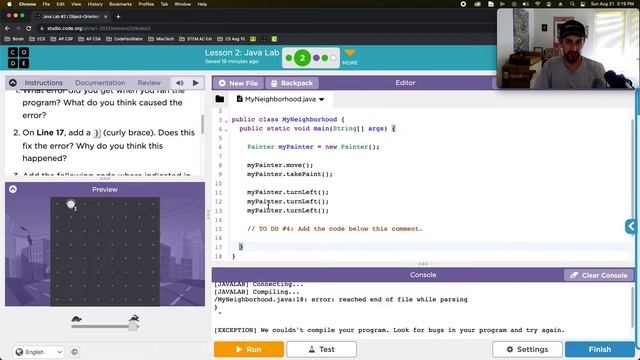Collapse the code fold arrow on line 4
This screenshot has height=360, width=640.
click(226, 130)
